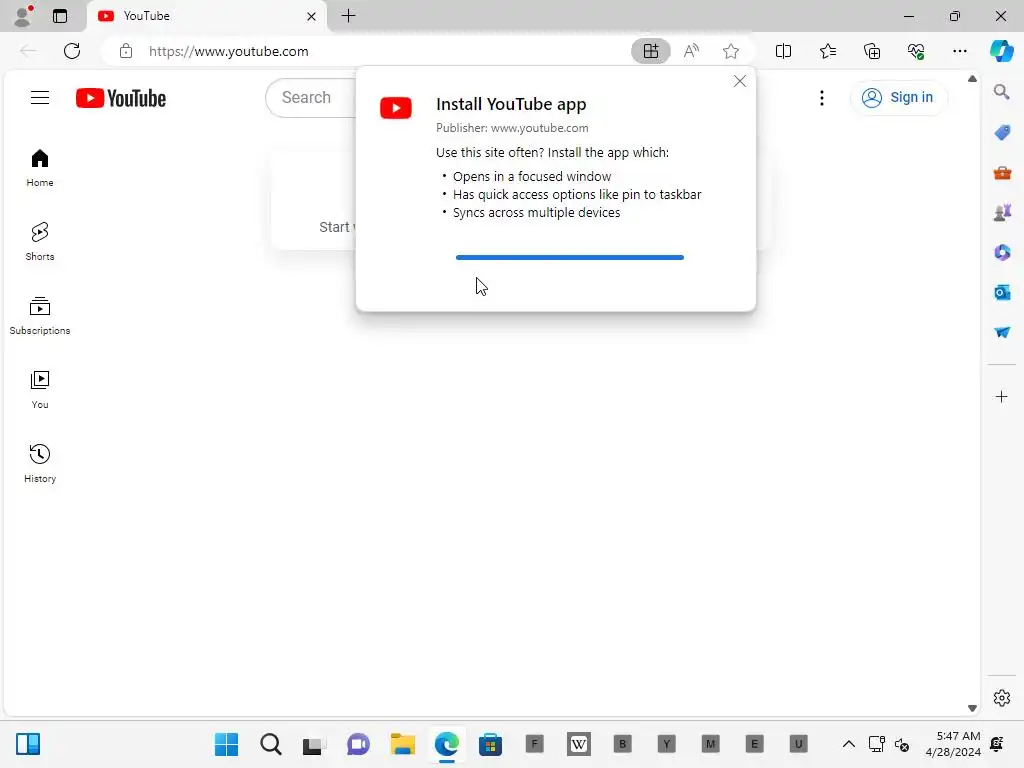Open Split screen view

point(783,51)
